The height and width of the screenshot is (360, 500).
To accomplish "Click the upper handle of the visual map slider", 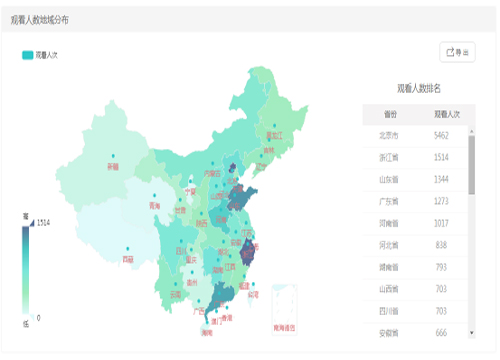I will [32, 223].
